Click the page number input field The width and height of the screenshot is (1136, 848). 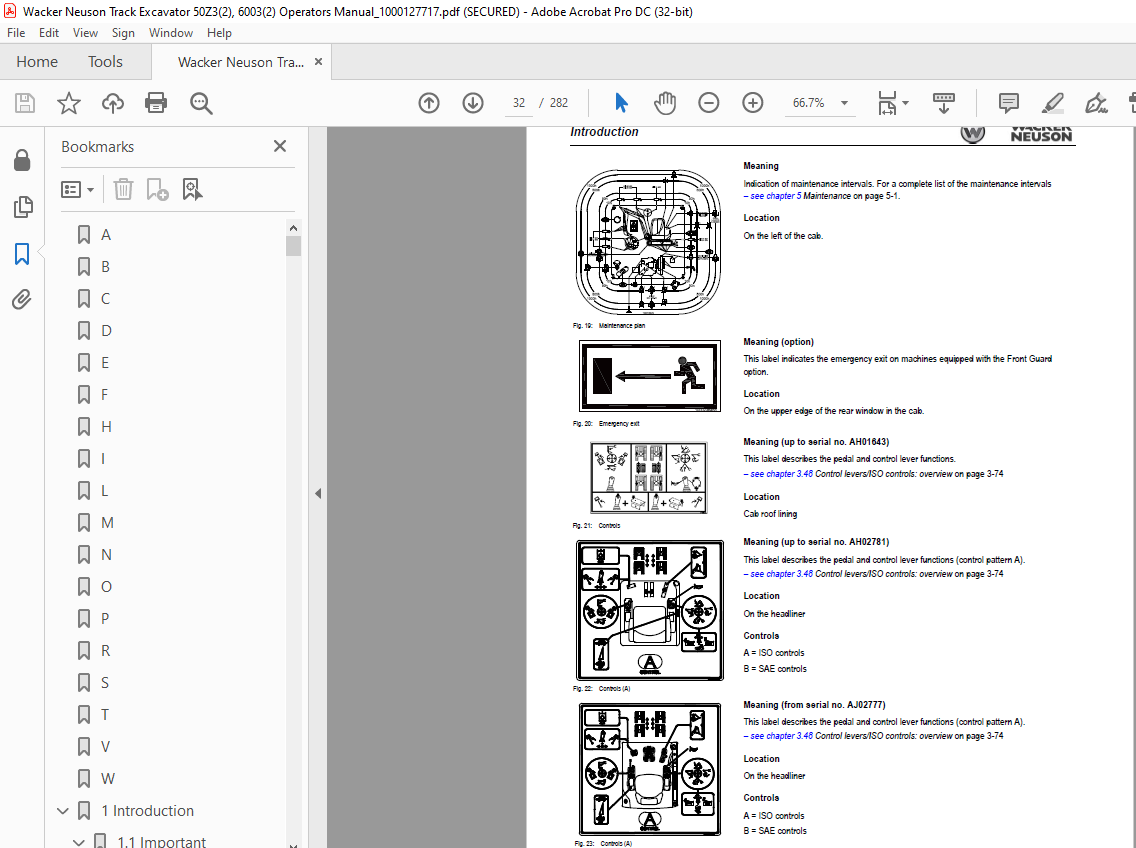519,103
